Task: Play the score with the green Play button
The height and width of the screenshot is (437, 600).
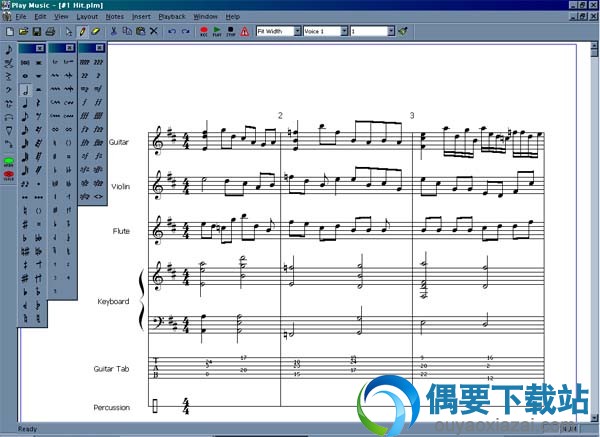Action: (x=217, y=31)
